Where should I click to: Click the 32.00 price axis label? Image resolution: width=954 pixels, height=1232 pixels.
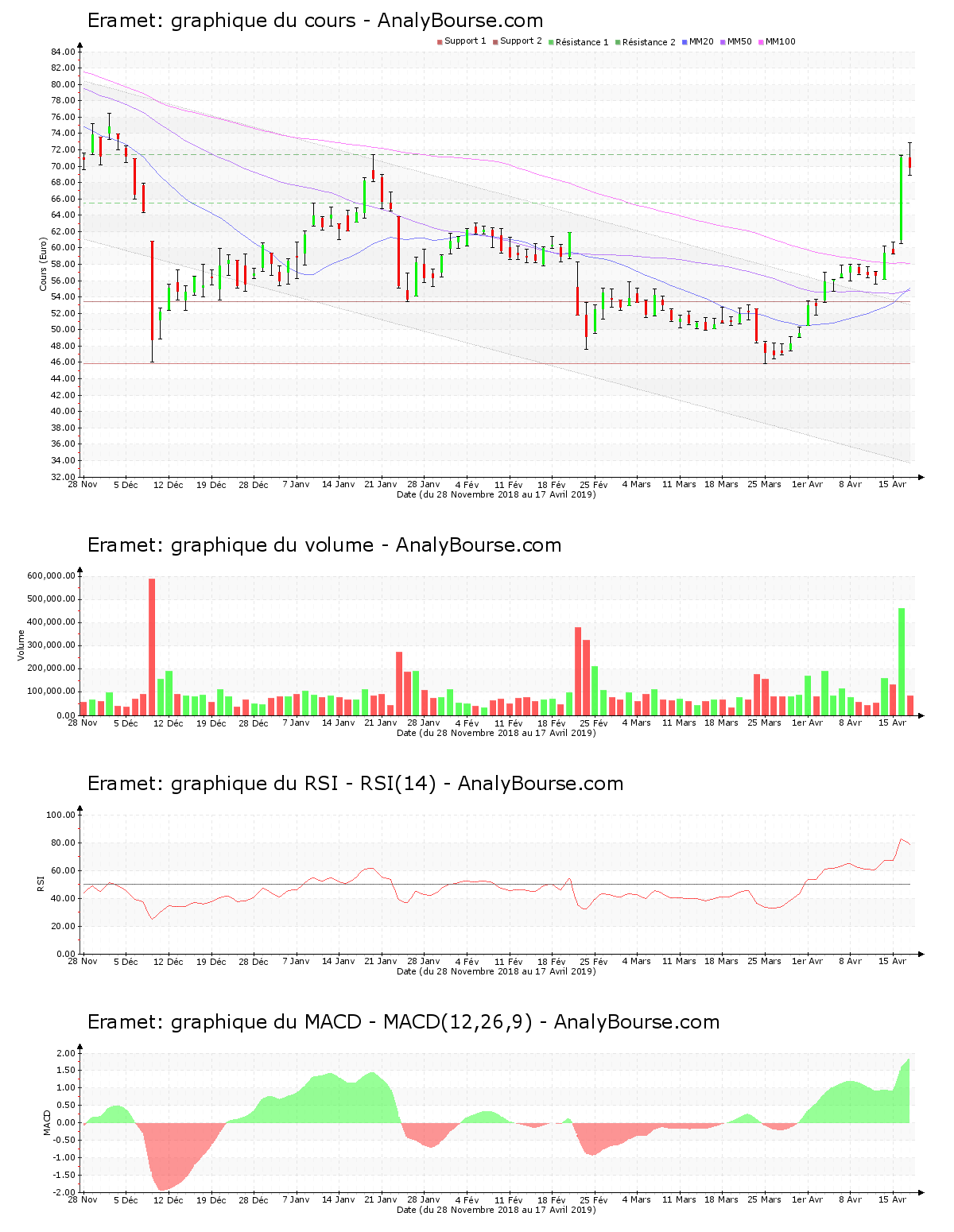(64, 477)
